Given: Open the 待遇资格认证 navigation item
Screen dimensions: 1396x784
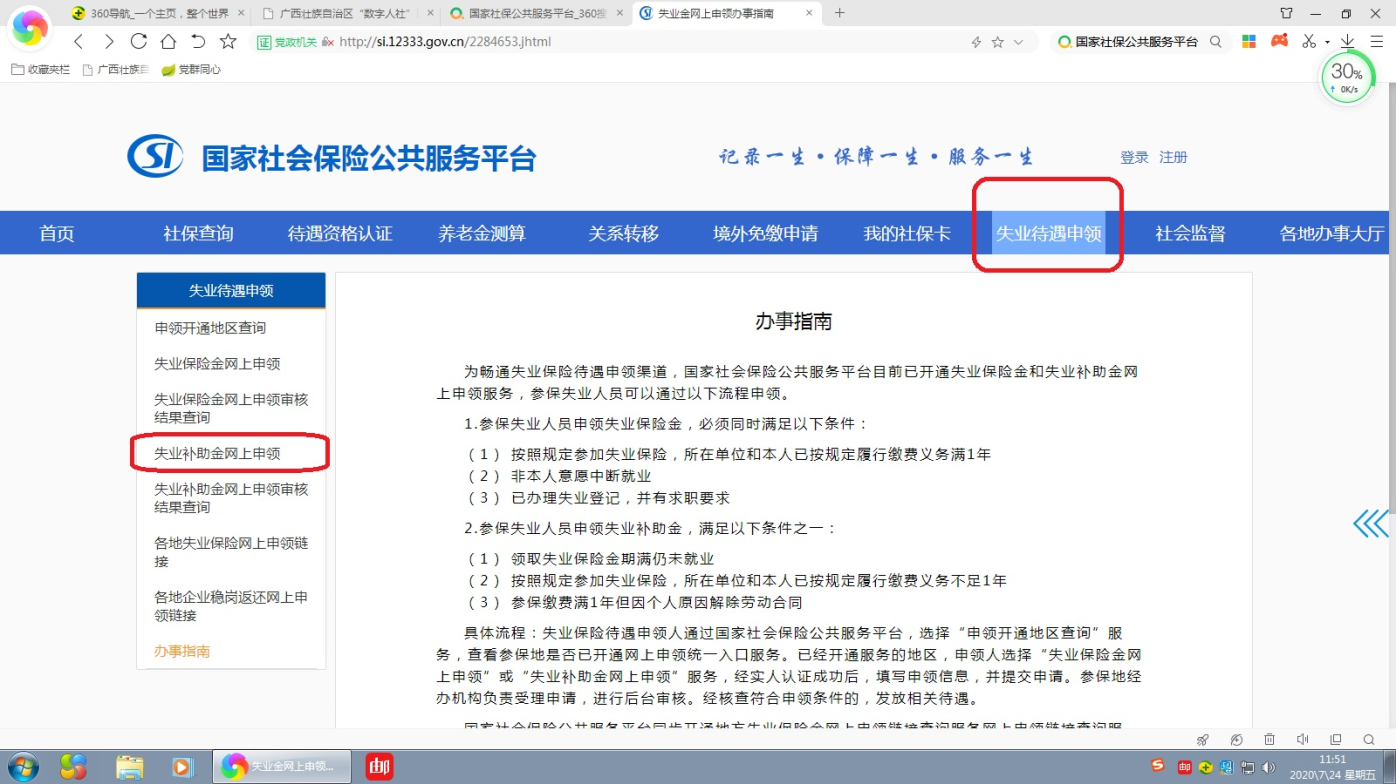Looking at the screenshot, I should (x=340, y=233).
